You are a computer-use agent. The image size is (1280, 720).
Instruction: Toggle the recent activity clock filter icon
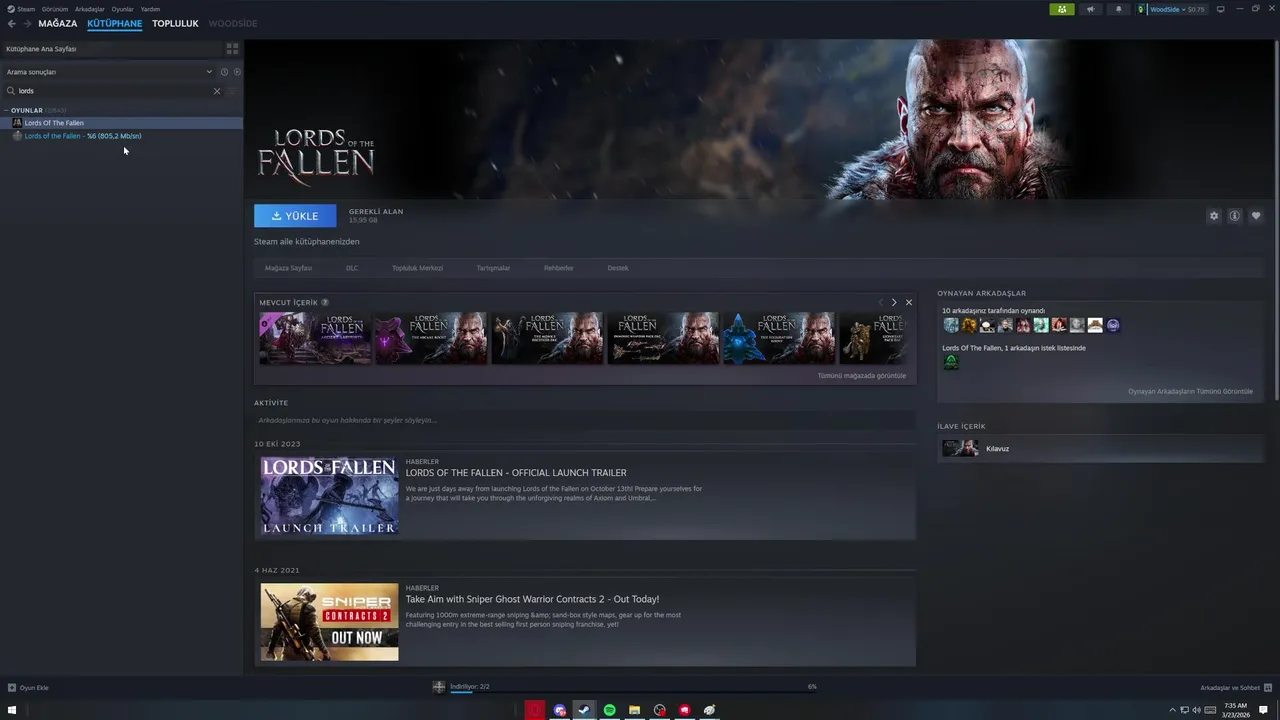[x=224, y=72]
